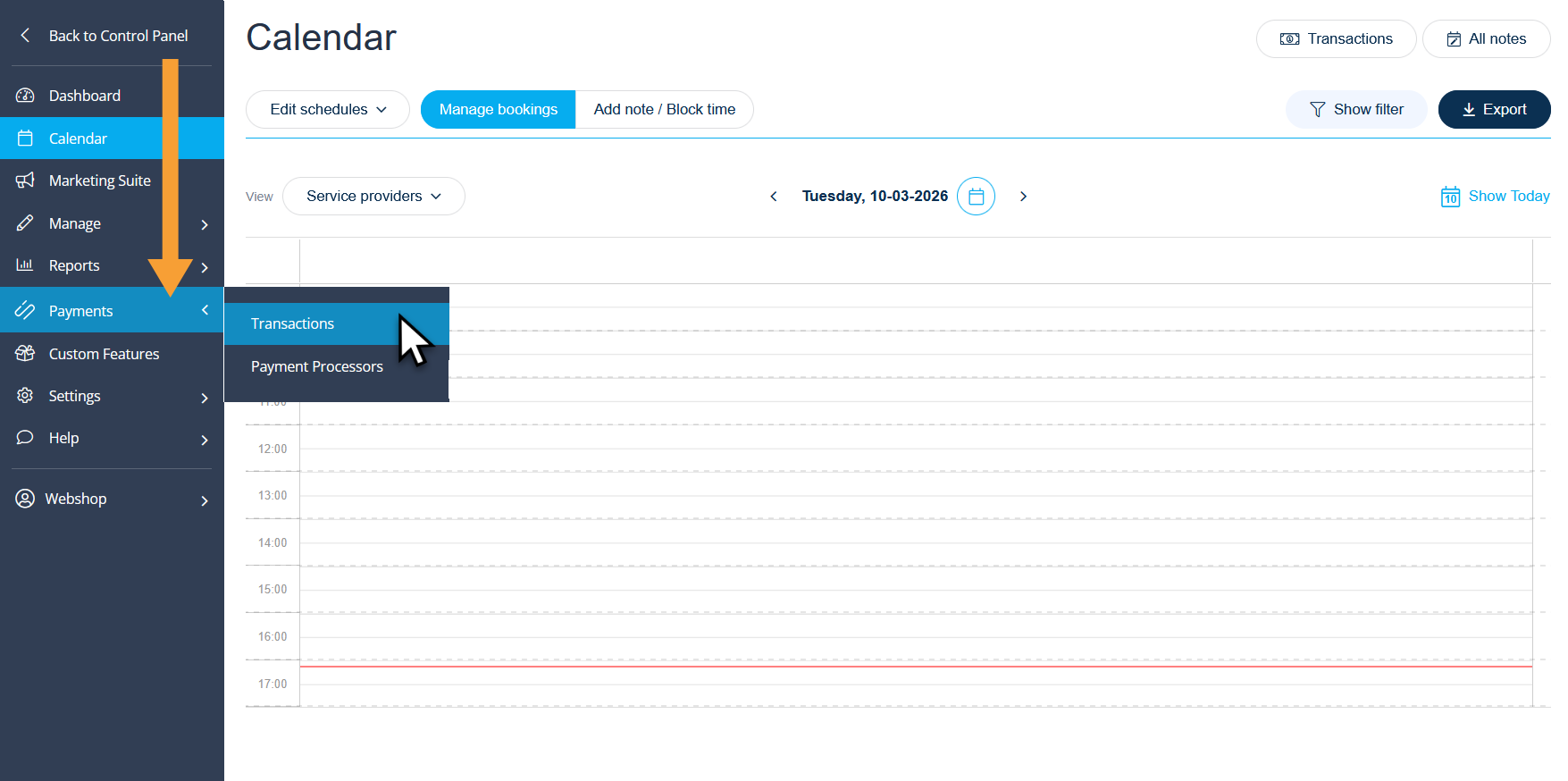Switch to Add note / Block time tab
Viewport: 1568px width, 781px height.
[665, 110]
